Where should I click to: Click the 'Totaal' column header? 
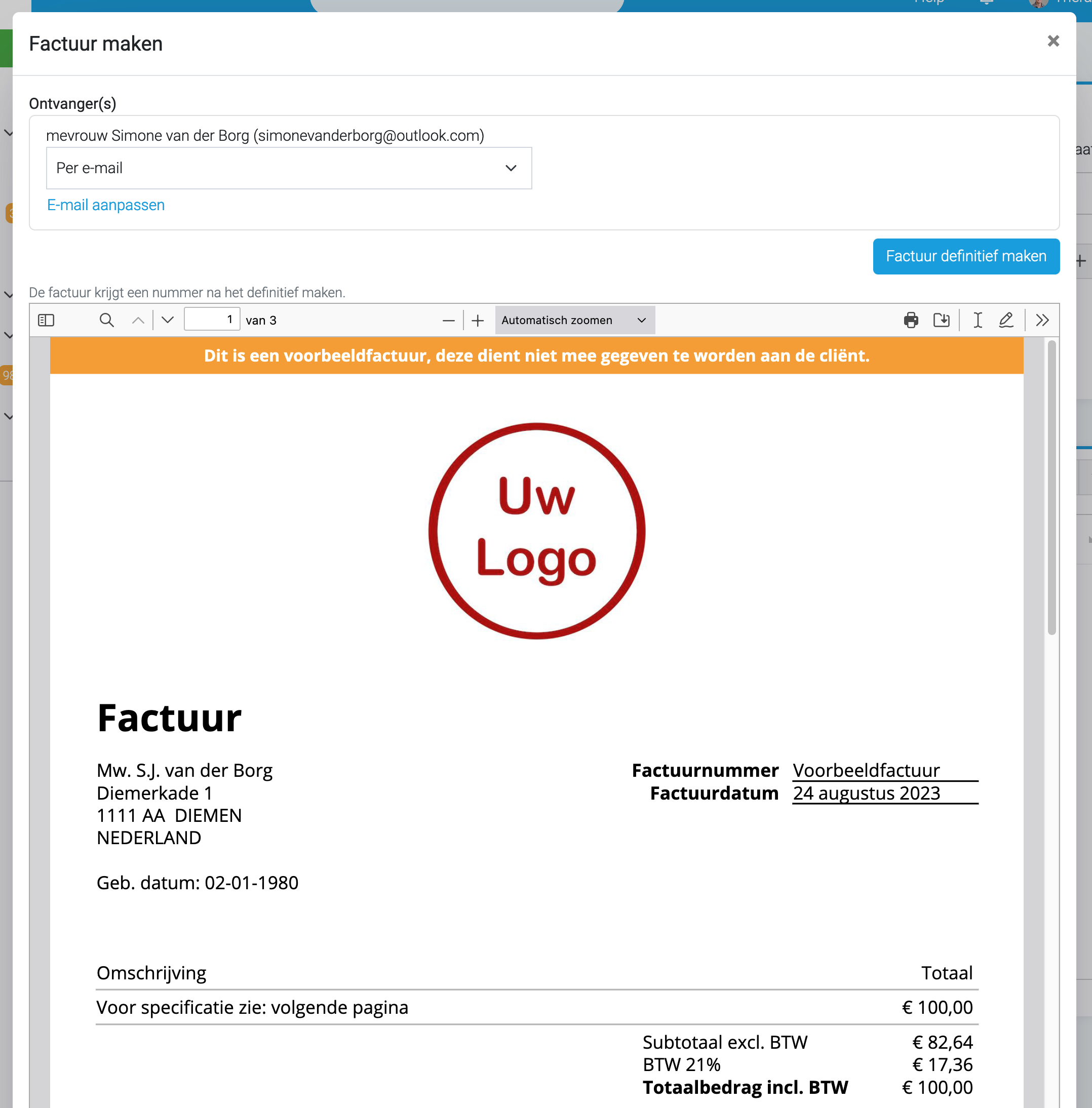coord(947,973)
